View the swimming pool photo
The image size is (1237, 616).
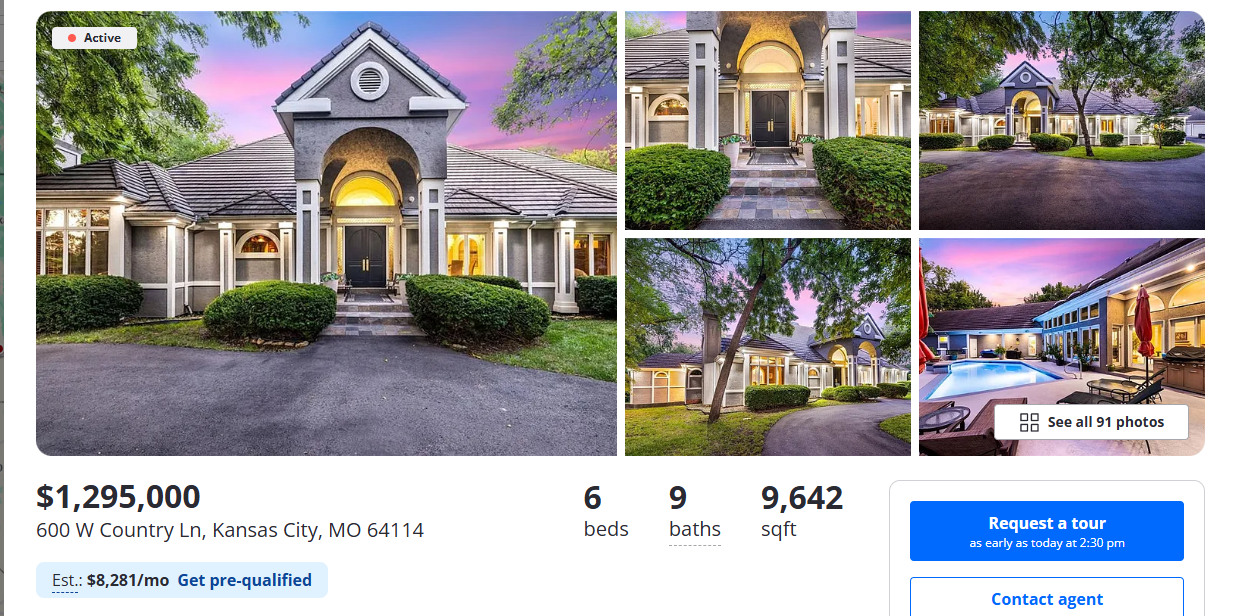1062,347
